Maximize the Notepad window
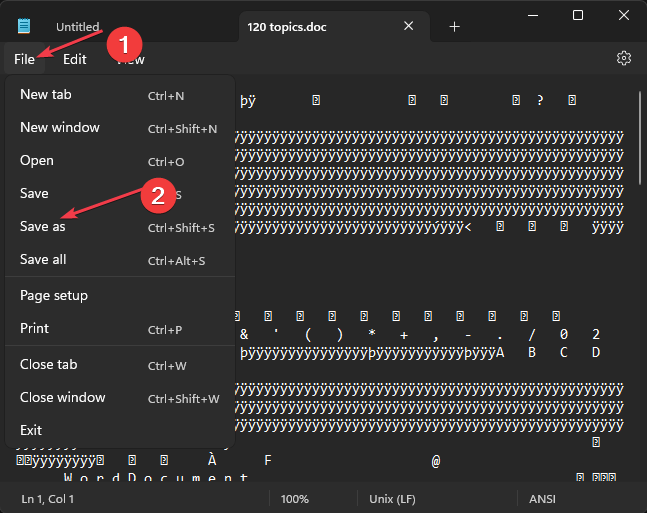The width and height of the screenshot is (647, 513). tap(578, 15)
